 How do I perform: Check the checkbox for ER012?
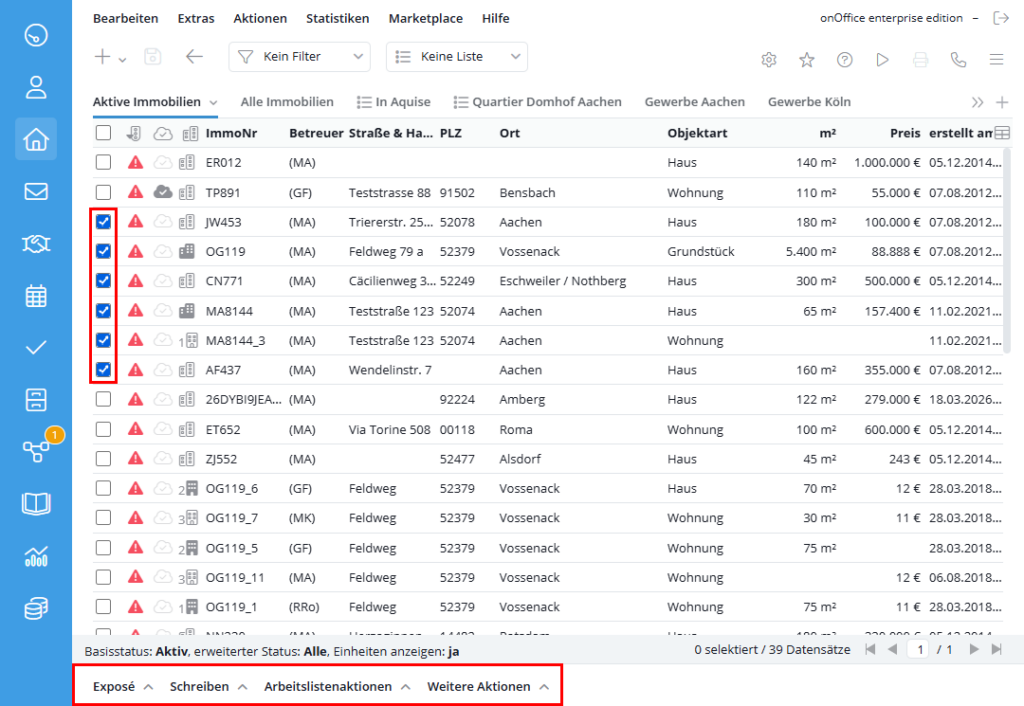tap(103, 162)
